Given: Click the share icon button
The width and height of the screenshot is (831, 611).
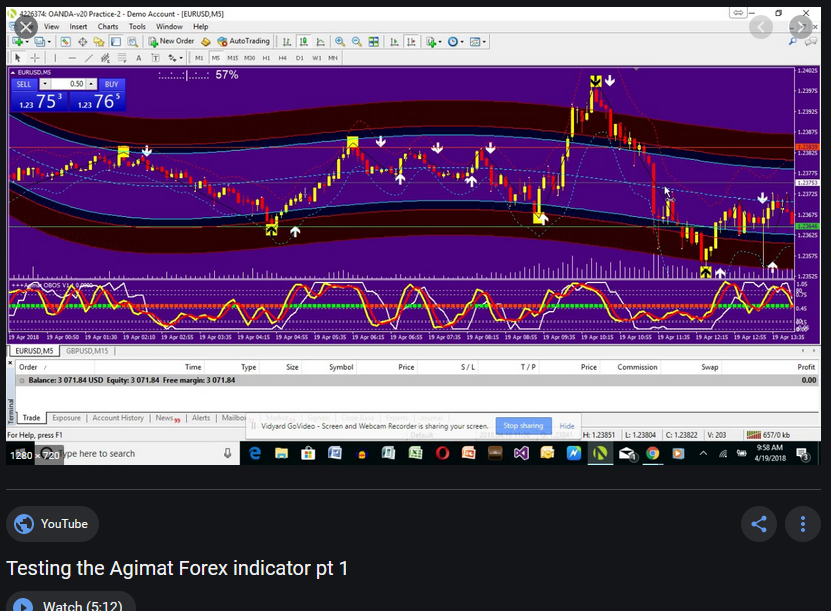Looking at the screenshot, I should click(759, 523).
